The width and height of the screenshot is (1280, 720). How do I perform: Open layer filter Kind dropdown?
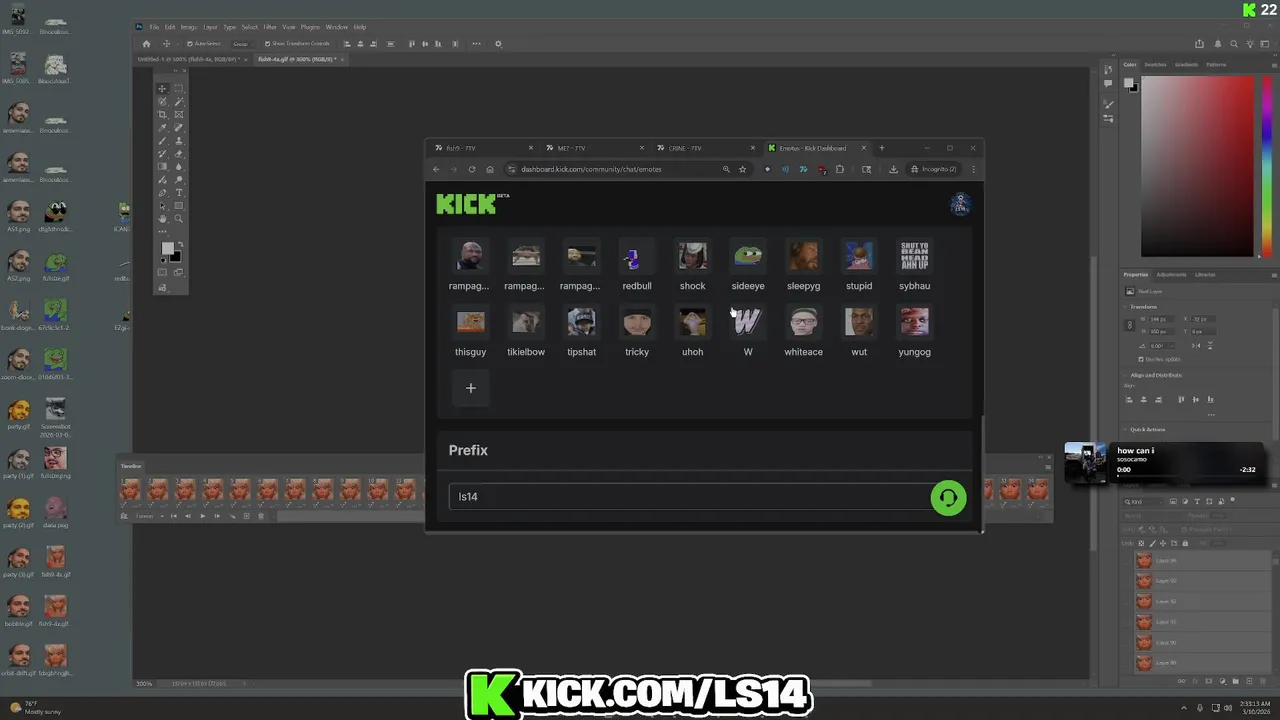1144,502
